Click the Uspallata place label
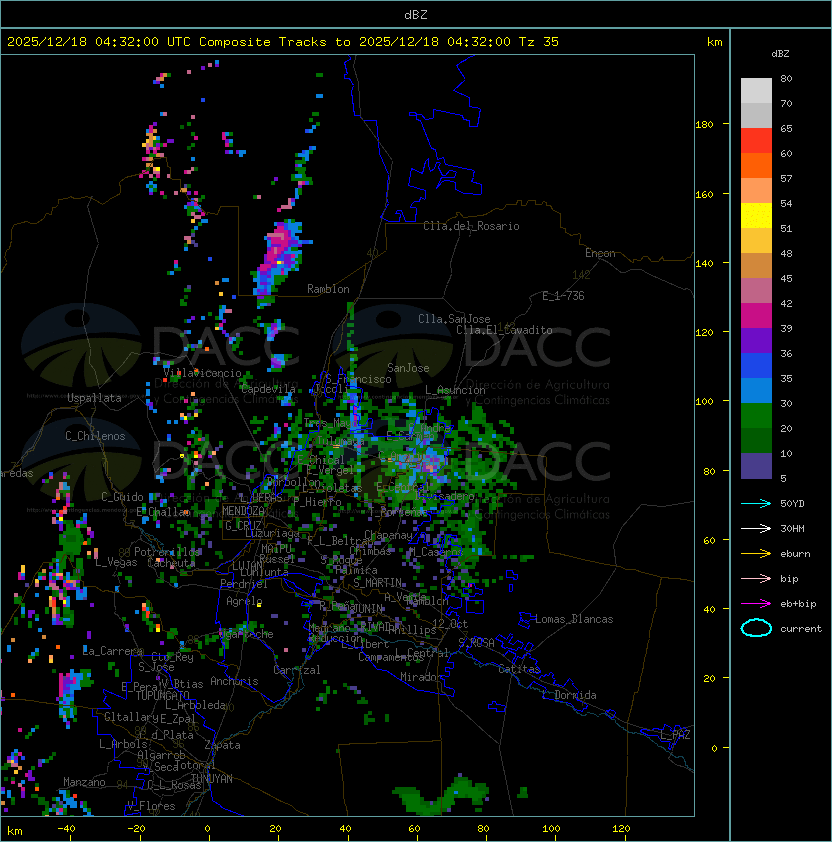This screenshot has height=842, width=832. click(x=95, y=398)
